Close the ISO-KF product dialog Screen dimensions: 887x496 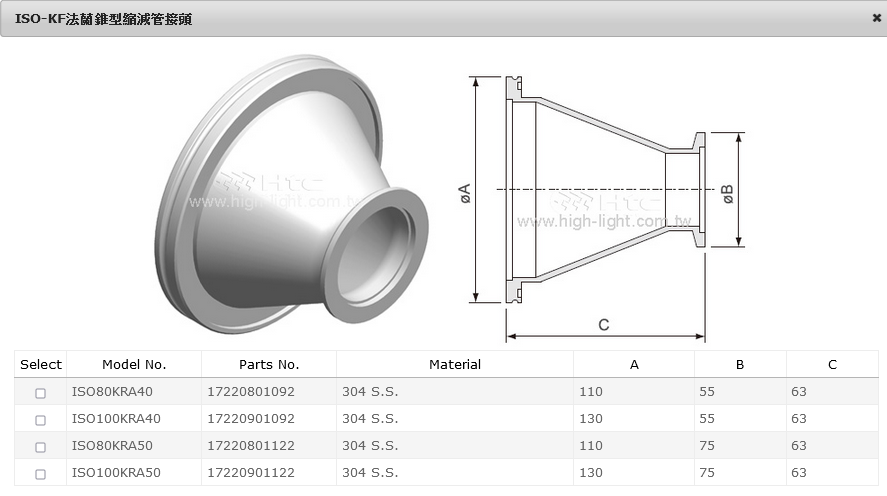pyautogui.click(x=876, y=18)
